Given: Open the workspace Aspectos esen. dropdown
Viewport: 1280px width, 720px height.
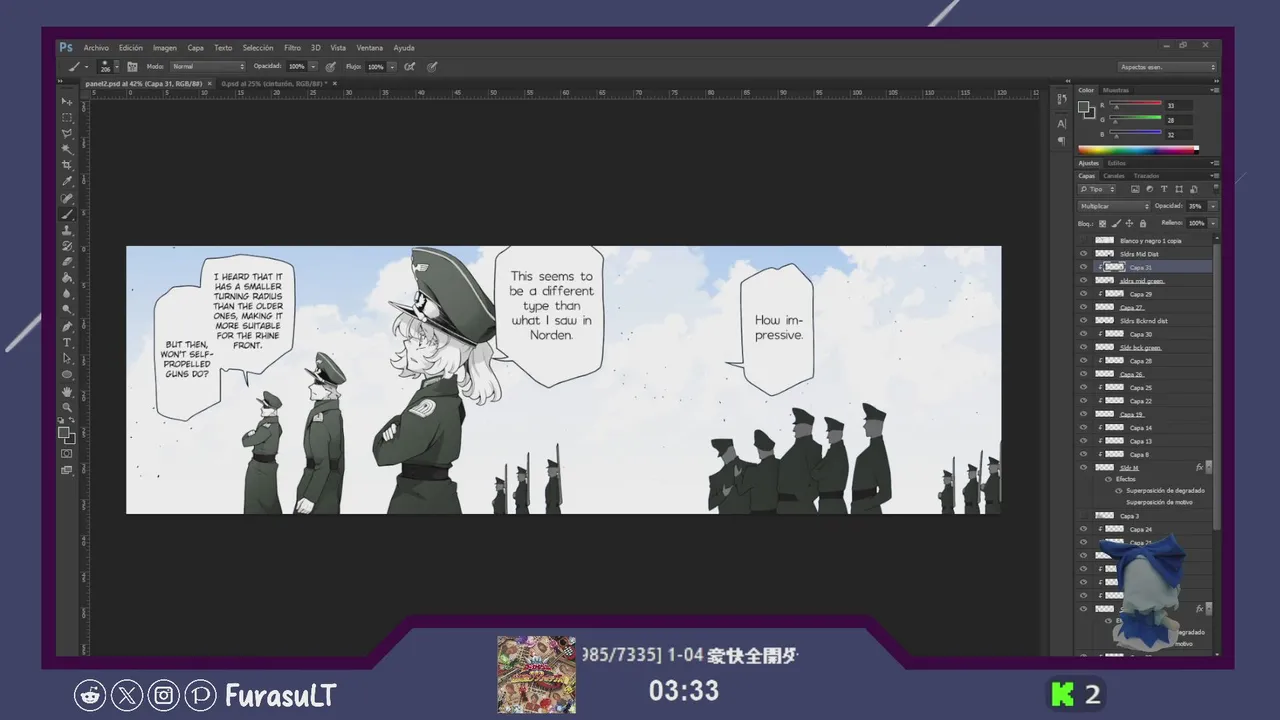Looking at the screenshot, I should tap(1168, 67).
